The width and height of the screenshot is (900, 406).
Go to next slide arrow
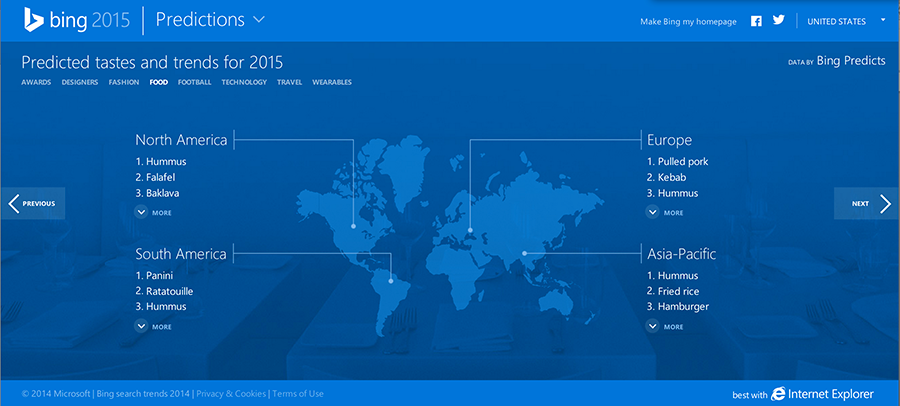[867, 203]
